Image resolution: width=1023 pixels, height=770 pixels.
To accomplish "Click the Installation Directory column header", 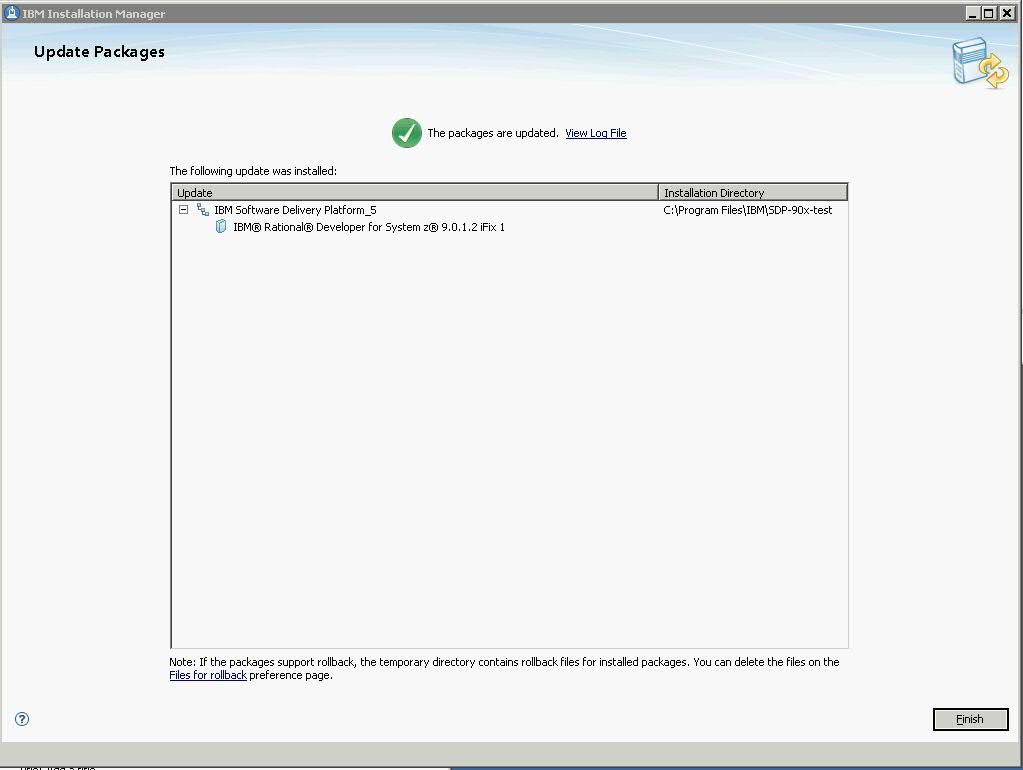I will point(753,192).
